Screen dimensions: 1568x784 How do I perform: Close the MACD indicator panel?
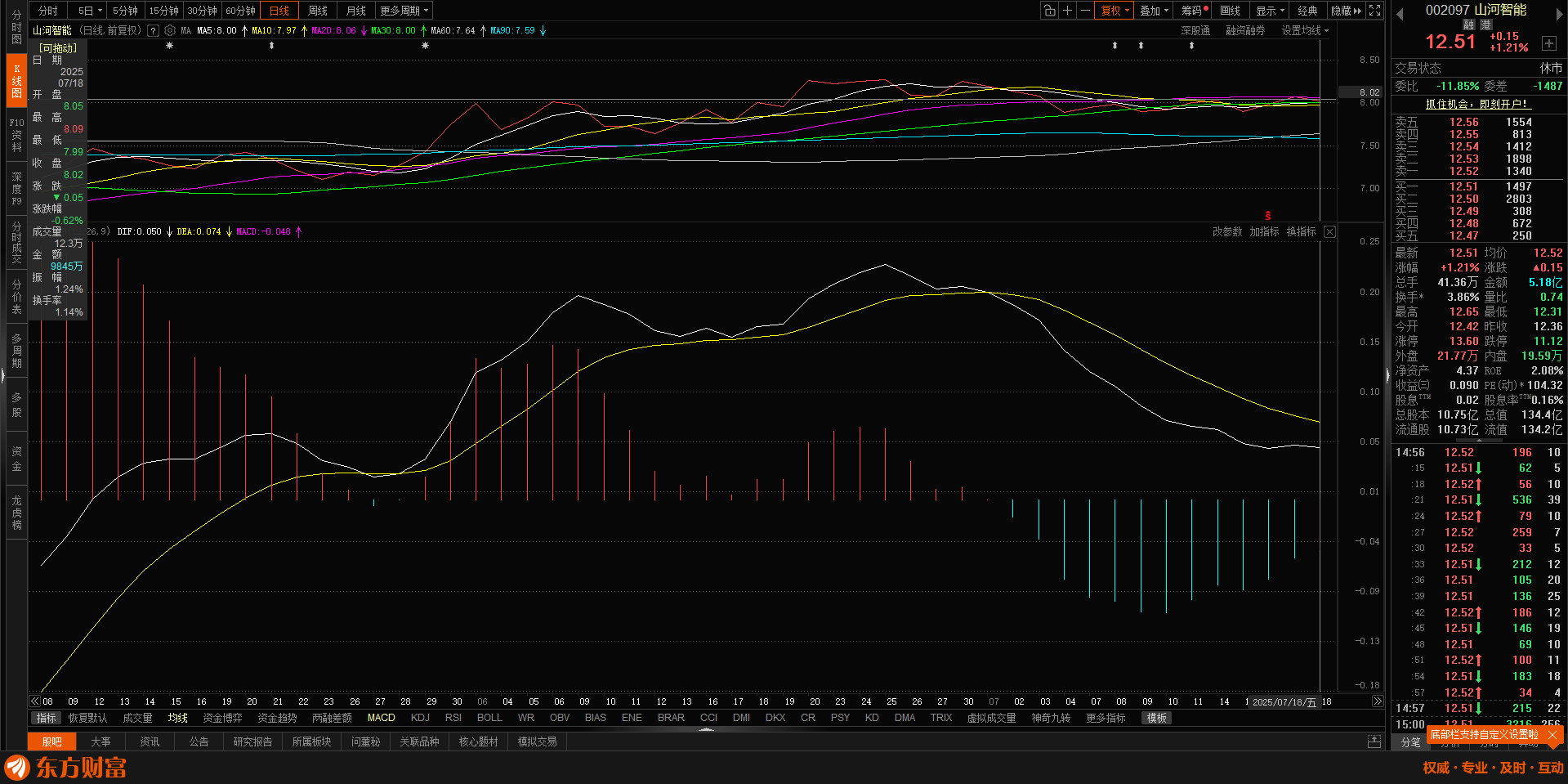click(1329, 232)
